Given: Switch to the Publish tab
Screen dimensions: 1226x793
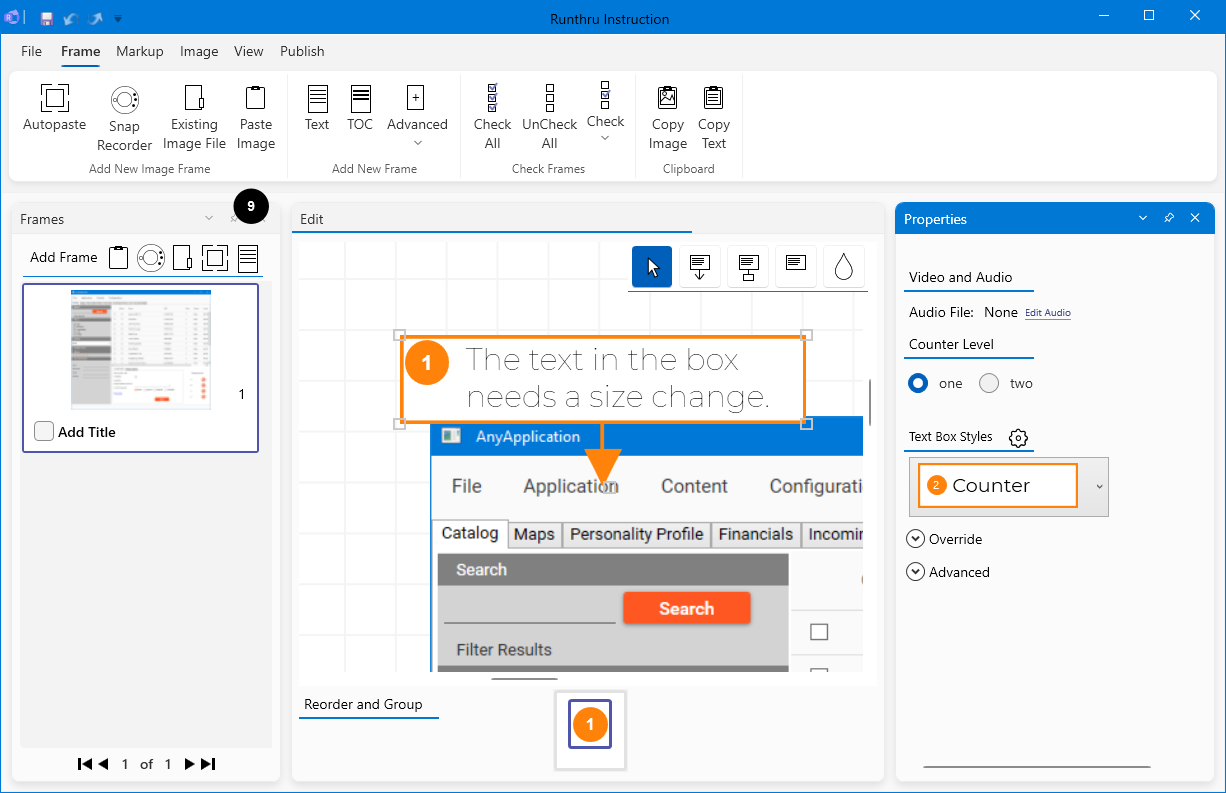Looking at the screenshot, I should (302, 51).
